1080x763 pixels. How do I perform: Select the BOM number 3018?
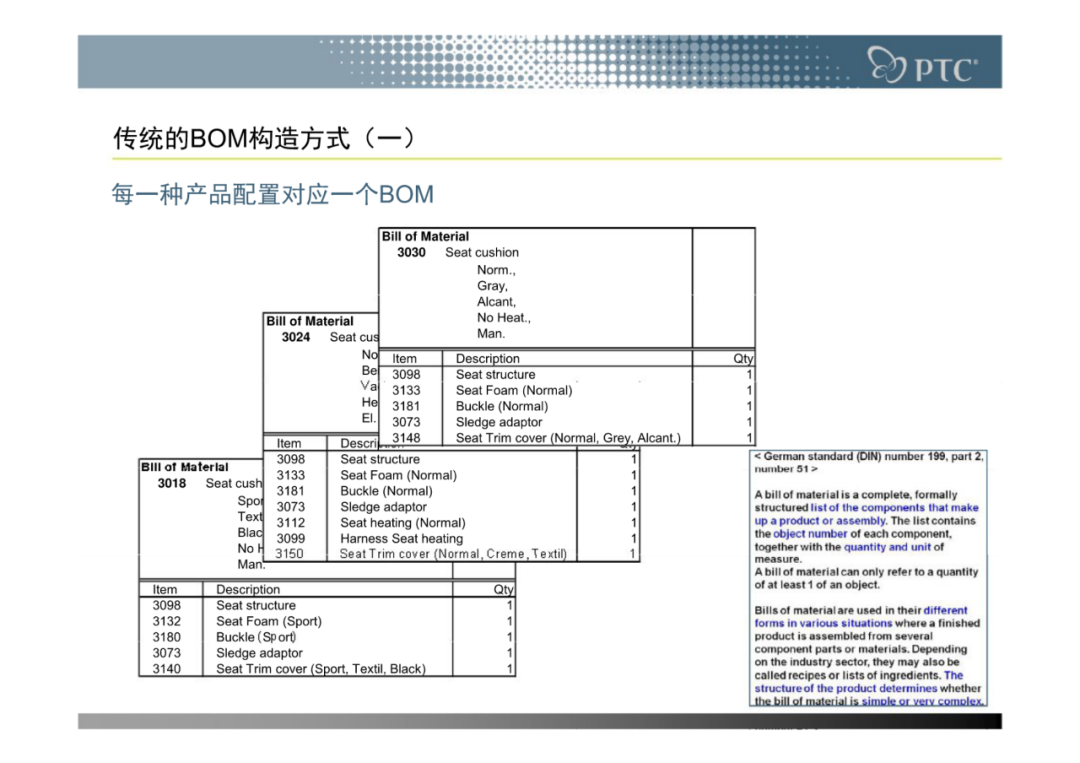172,483
